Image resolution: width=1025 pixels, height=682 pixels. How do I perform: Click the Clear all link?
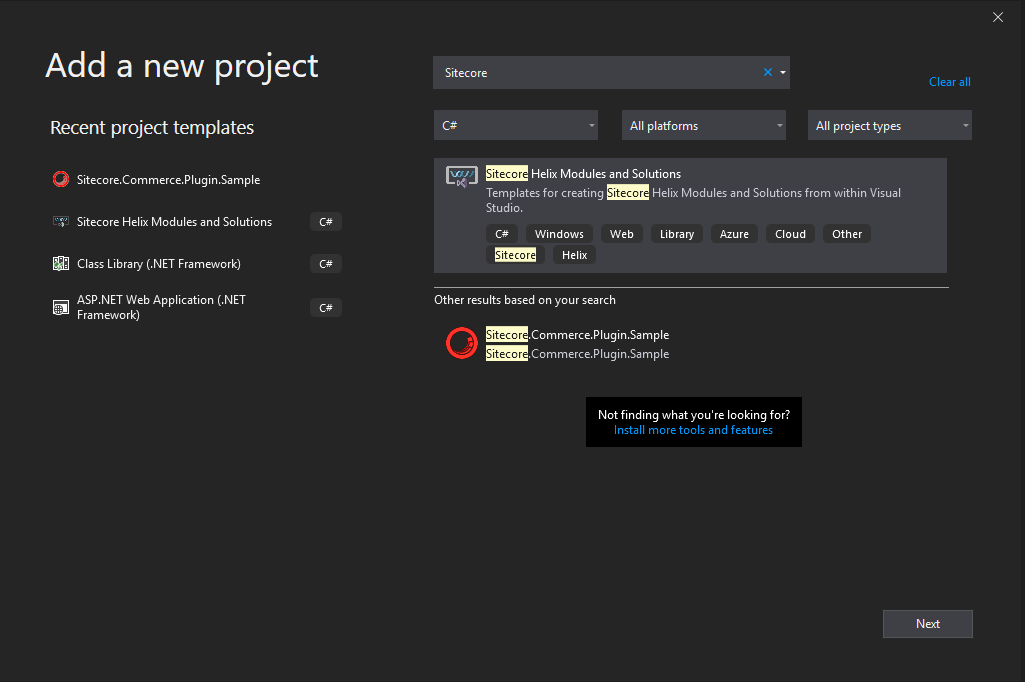pyautogui.click(x=949, y=82)
